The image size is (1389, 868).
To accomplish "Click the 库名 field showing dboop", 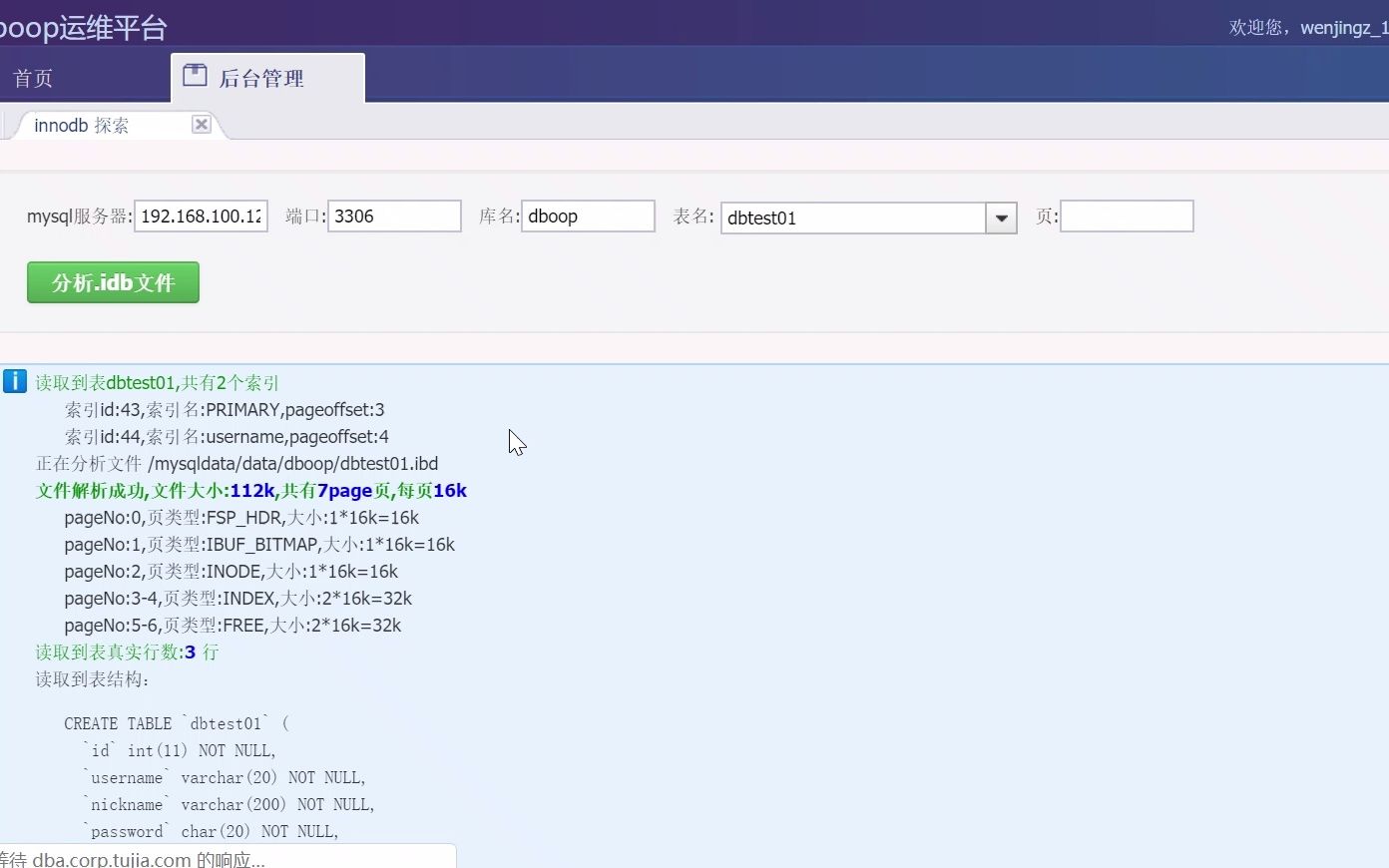I will click(588, 216).
